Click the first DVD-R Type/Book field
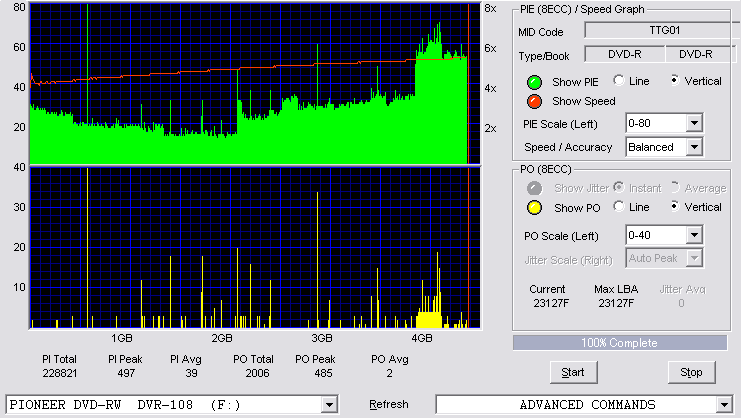The image size is (741, 418). pyautogui.click(x=625, y=54)
